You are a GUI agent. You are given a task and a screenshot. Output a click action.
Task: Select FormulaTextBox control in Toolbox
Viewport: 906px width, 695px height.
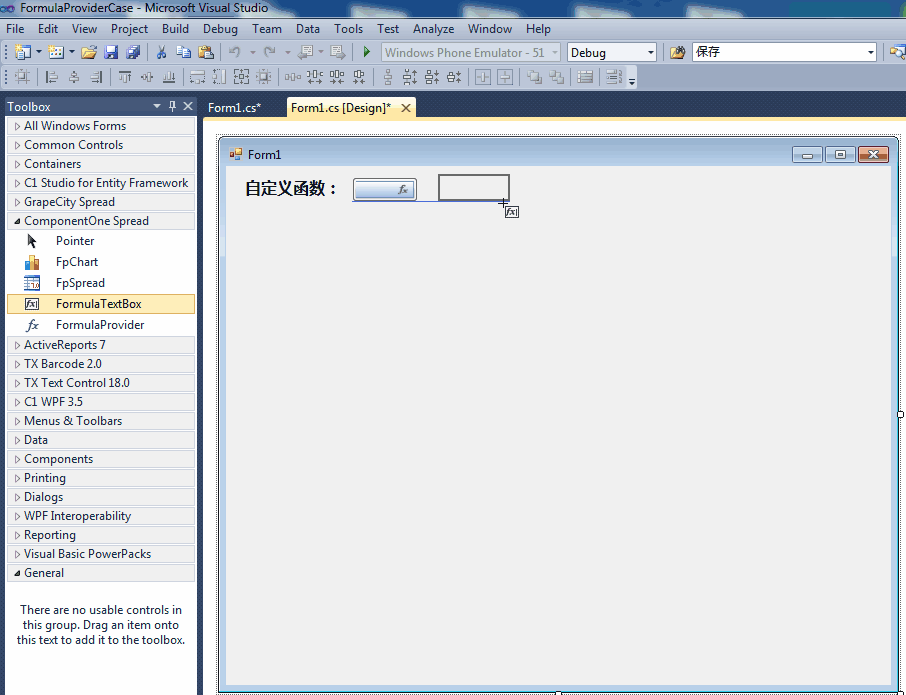point(101,304)
